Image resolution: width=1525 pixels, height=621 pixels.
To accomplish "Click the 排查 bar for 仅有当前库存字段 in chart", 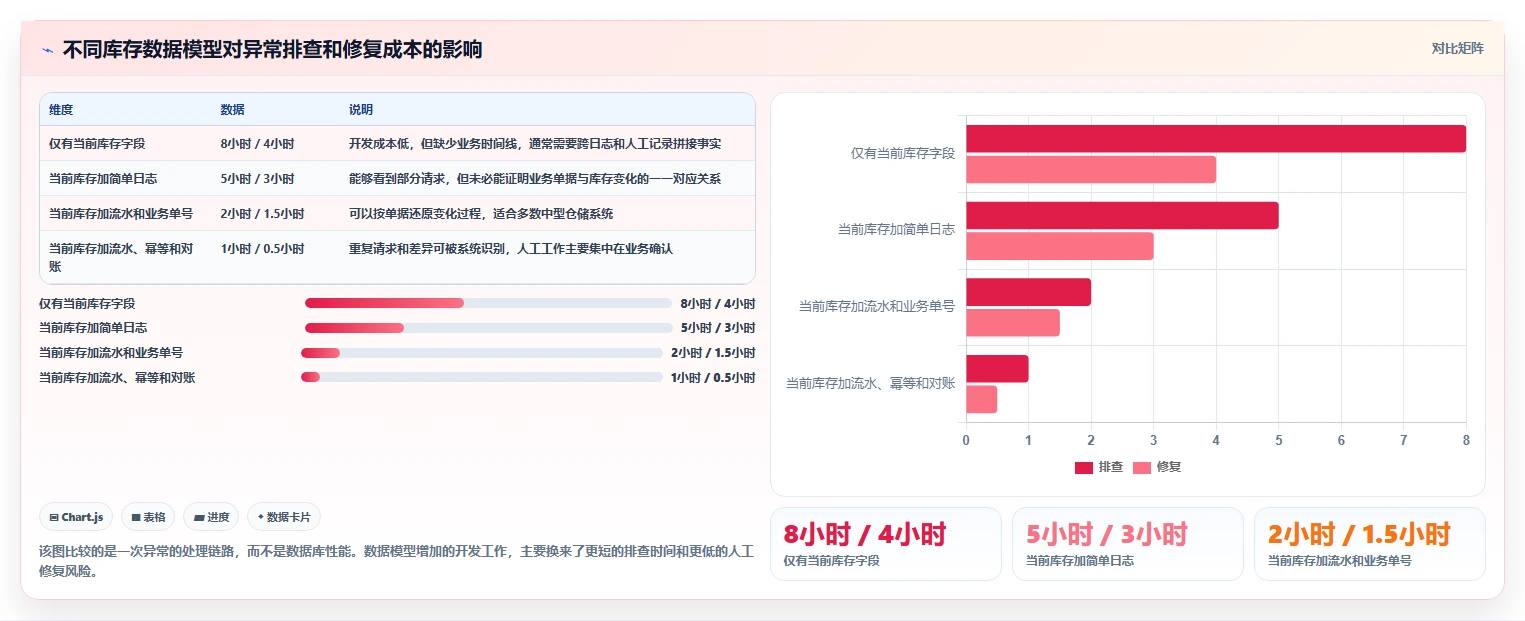I will [1216, 139].
